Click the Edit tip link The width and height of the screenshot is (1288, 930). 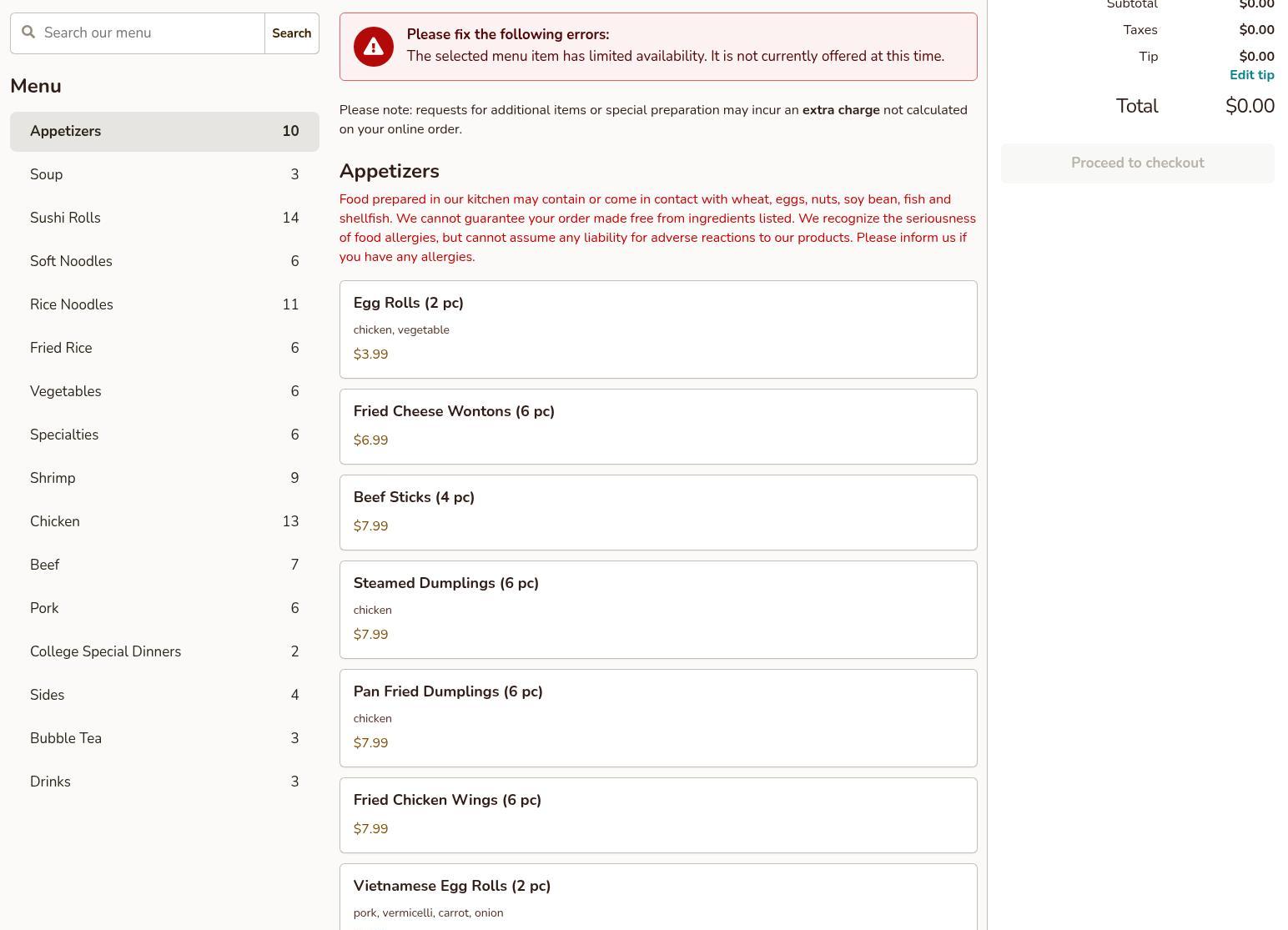1251,75
